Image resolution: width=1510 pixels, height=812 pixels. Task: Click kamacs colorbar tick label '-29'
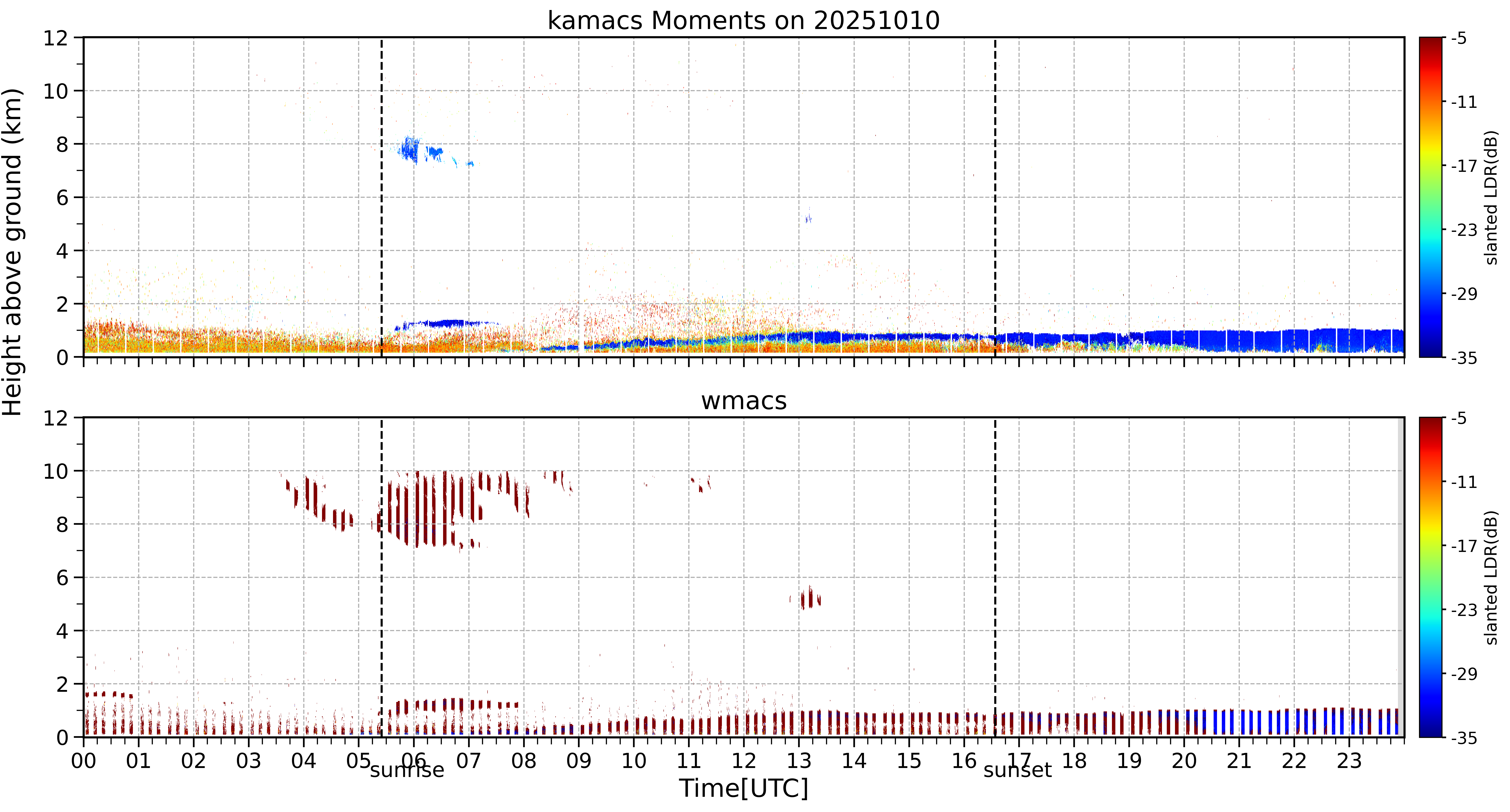[1464, 294]
